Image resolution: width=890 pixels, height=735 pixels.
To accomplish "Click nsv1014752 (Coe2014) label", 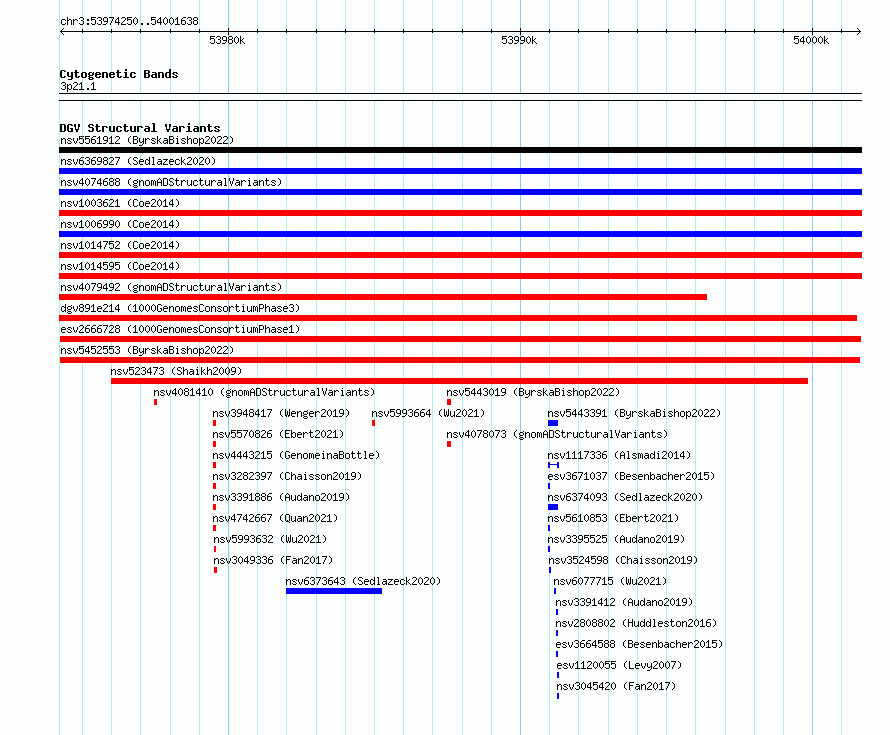I will 120,245.
